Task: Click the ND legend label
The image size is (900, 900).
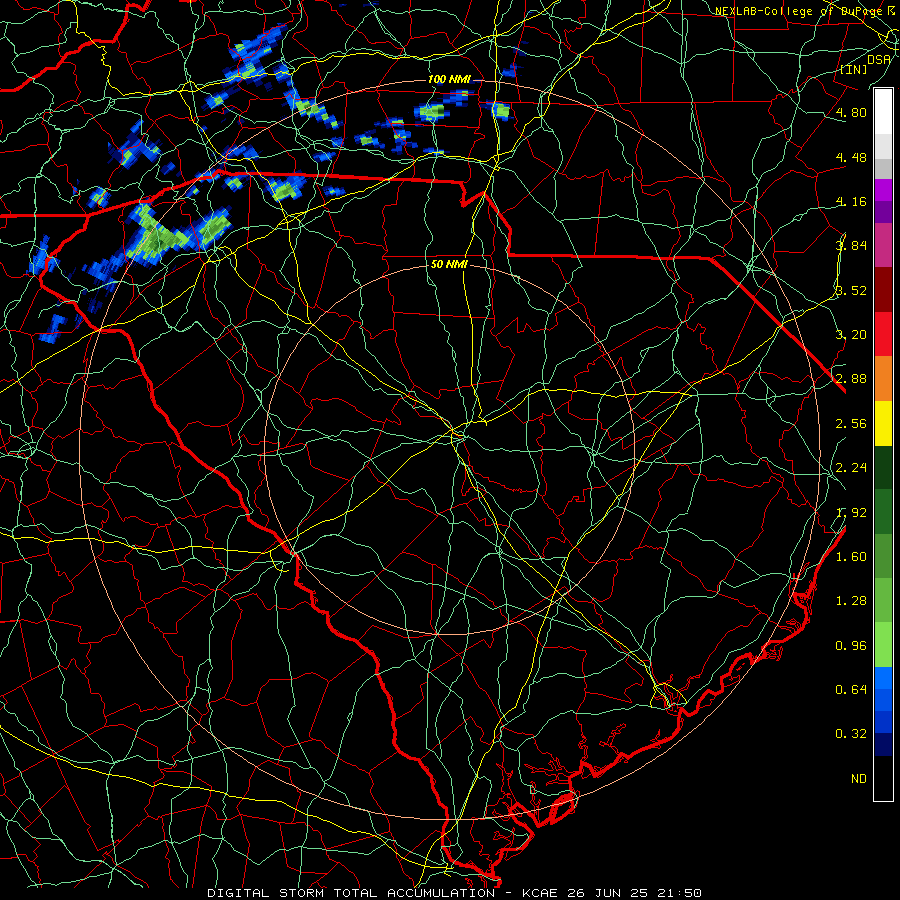Action: 859,779
